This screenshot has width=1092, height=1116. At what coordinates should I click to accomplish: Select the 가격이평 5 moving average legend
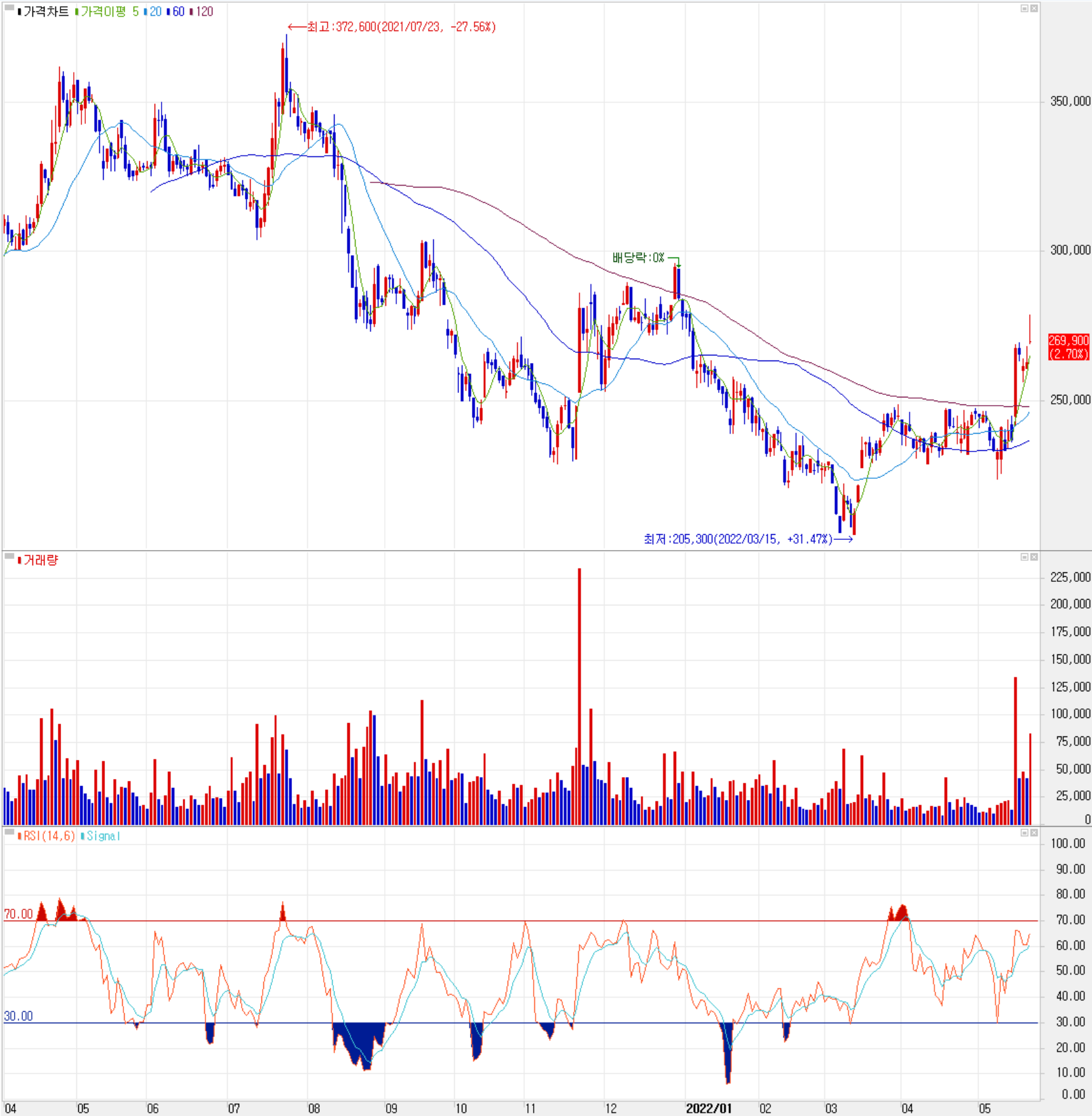(107, 11)
